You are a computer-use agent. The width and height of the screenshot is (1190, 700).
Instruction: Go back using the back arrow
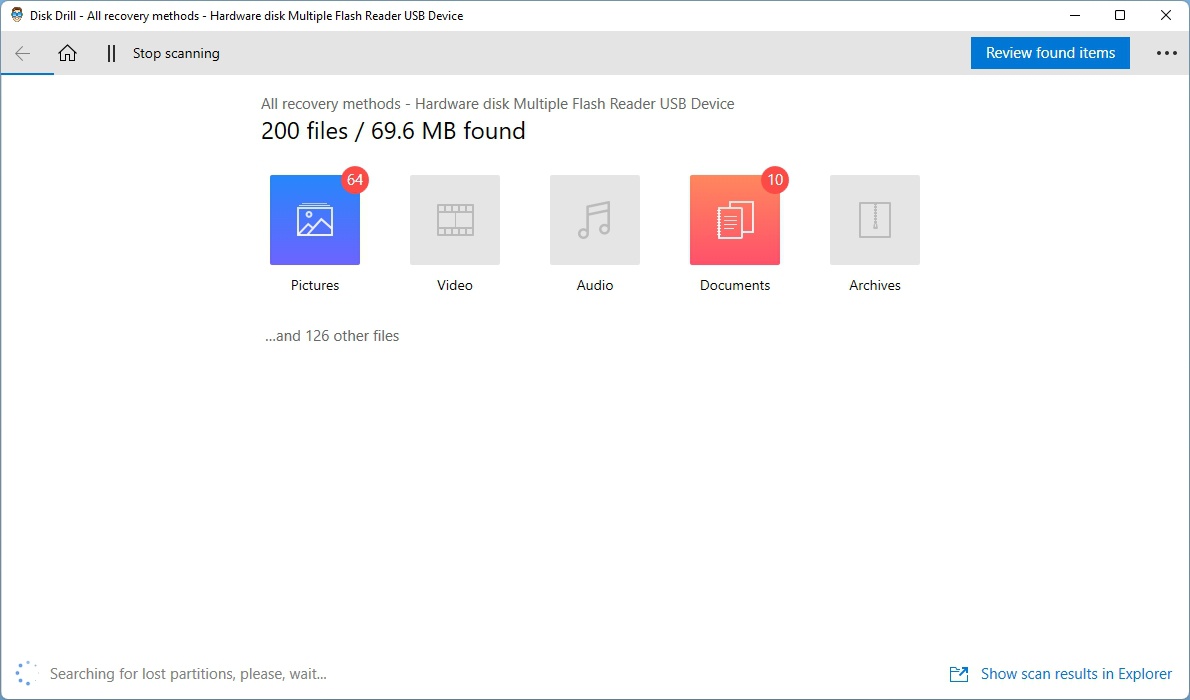tap(23, 53)
